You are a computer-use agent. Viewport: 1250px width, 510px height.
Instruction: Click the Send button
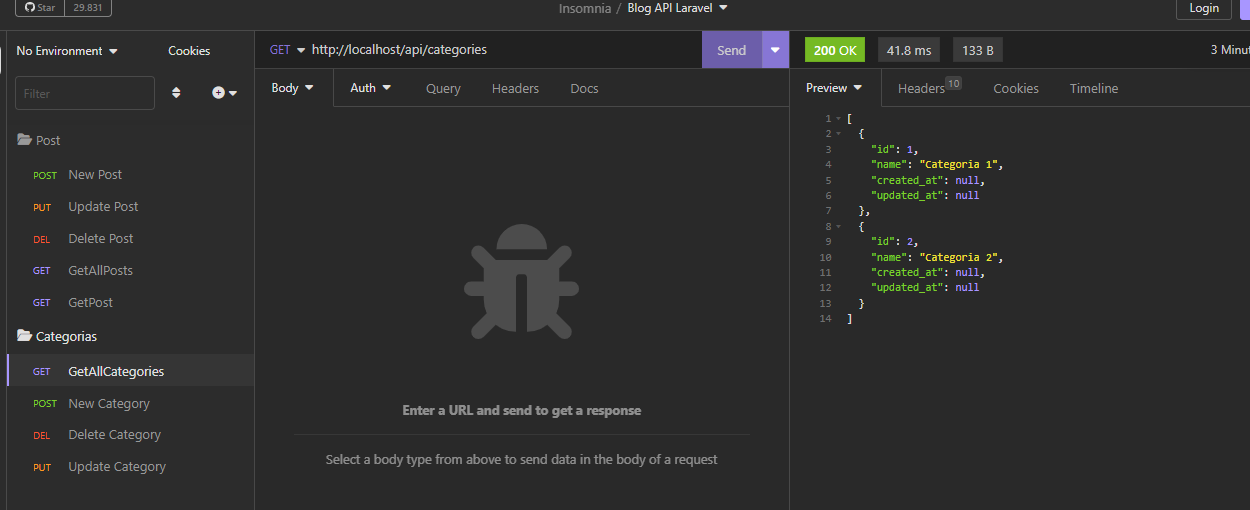pyautogui.click(x=731, y=50)
